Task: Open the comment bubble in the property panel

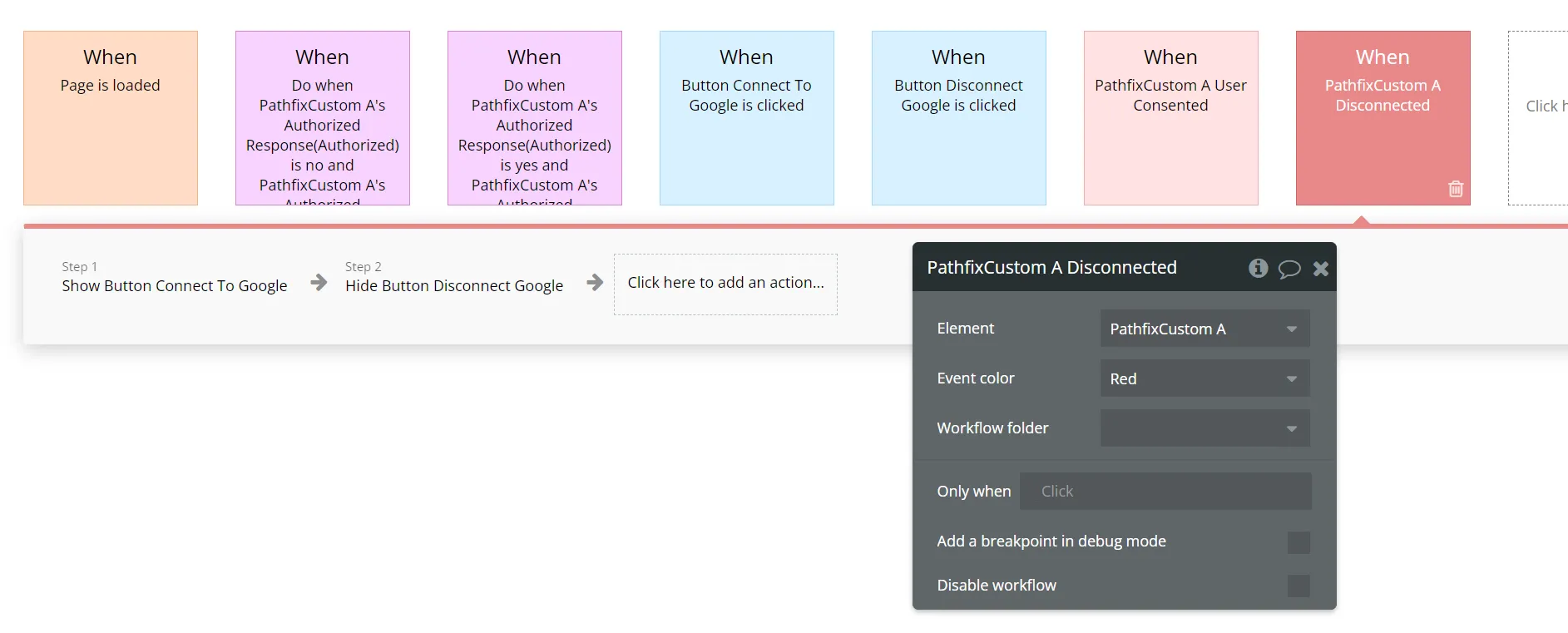Action: (x=1289, y=269)
